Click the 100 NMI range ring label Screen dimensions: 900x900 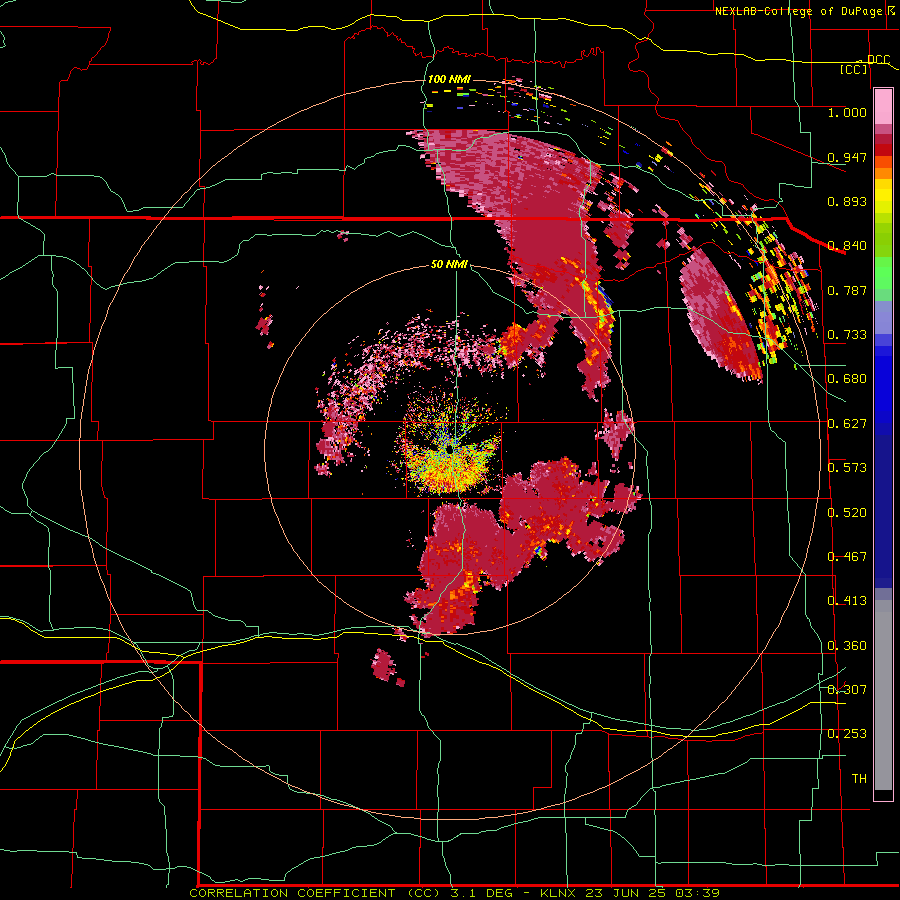(x=449, y=79)
